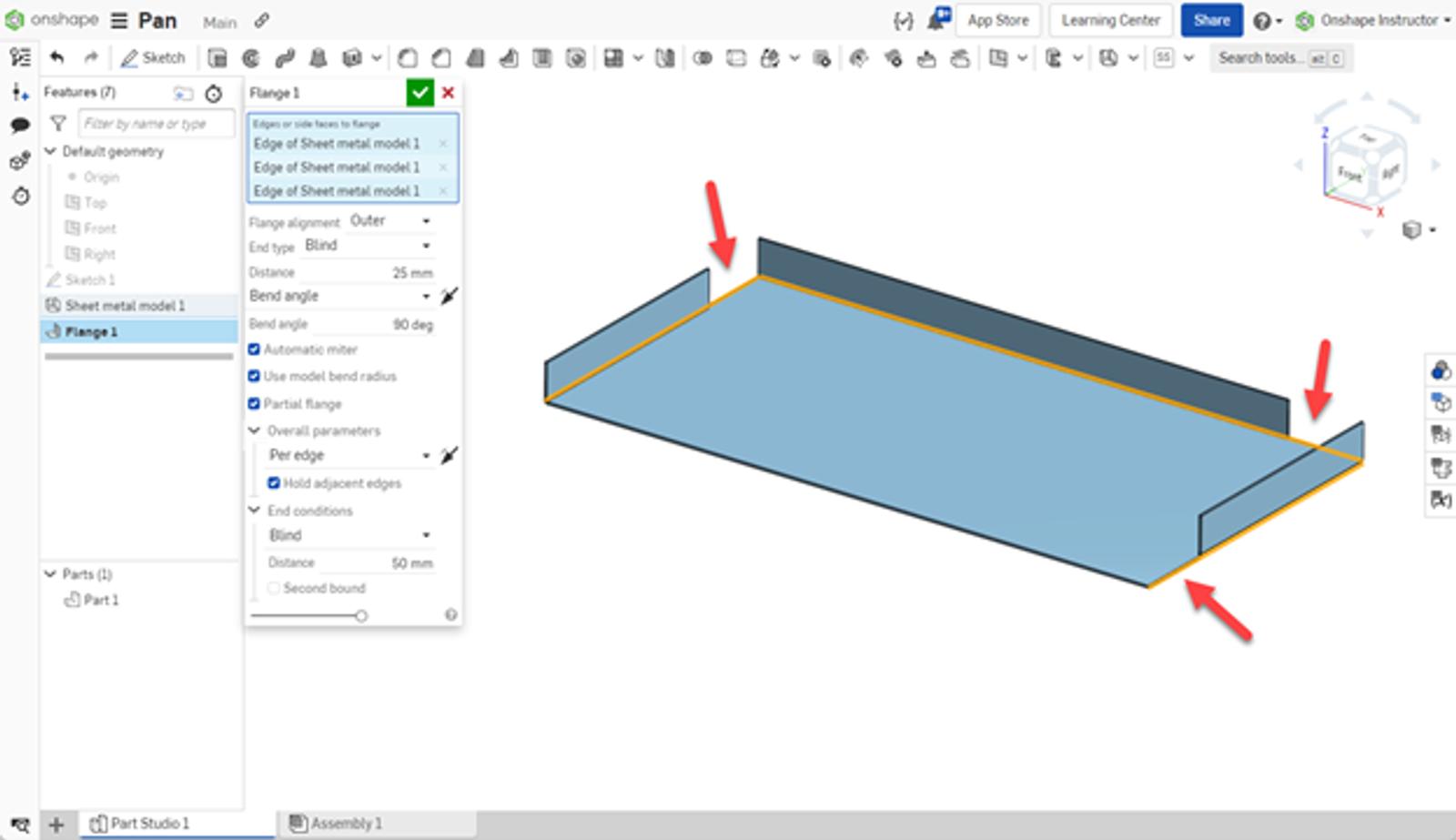Open the Main branch menu
Screen dimensions: 1456x840
pyautogui.click(x=220, y=22)
